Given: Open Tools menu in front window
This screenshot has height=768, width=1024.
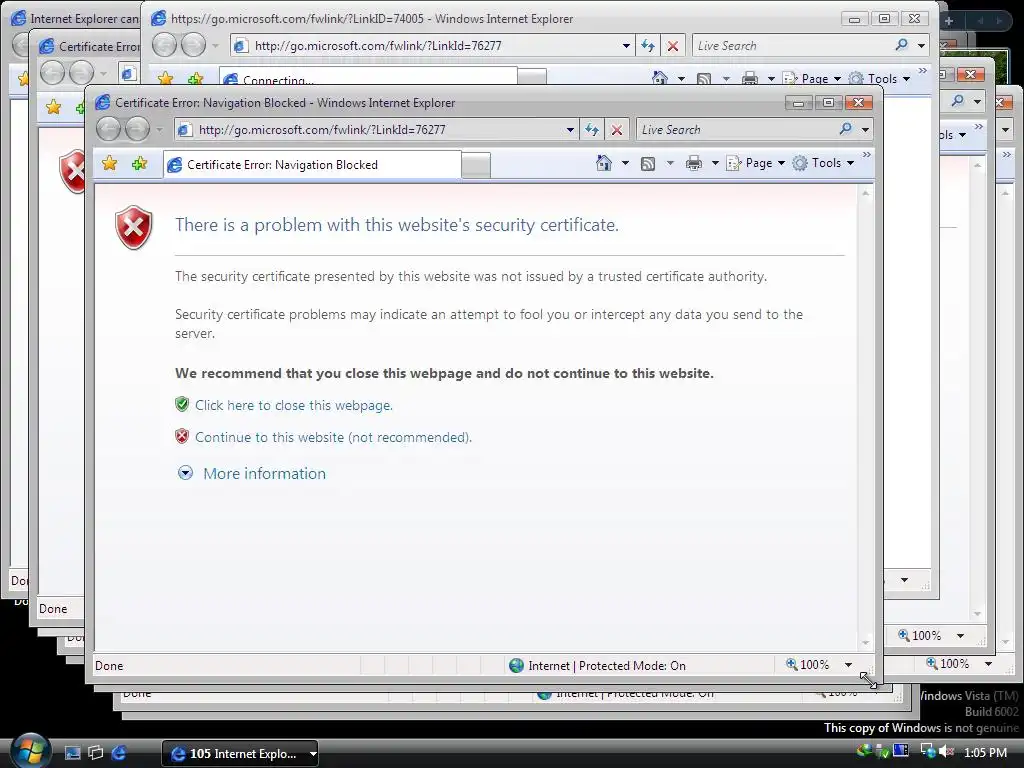Looking at the screenshot, I should coord(823,163).
